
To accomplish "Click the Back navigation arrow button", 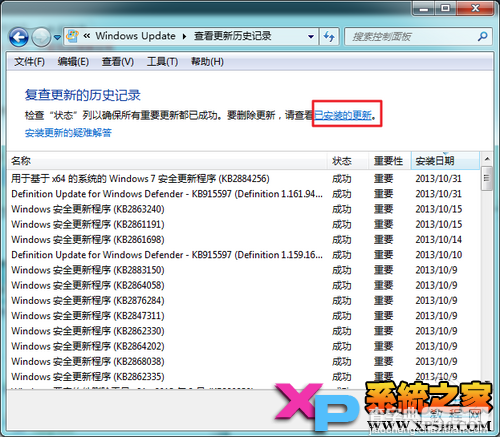I will click(x=19, y=37).
